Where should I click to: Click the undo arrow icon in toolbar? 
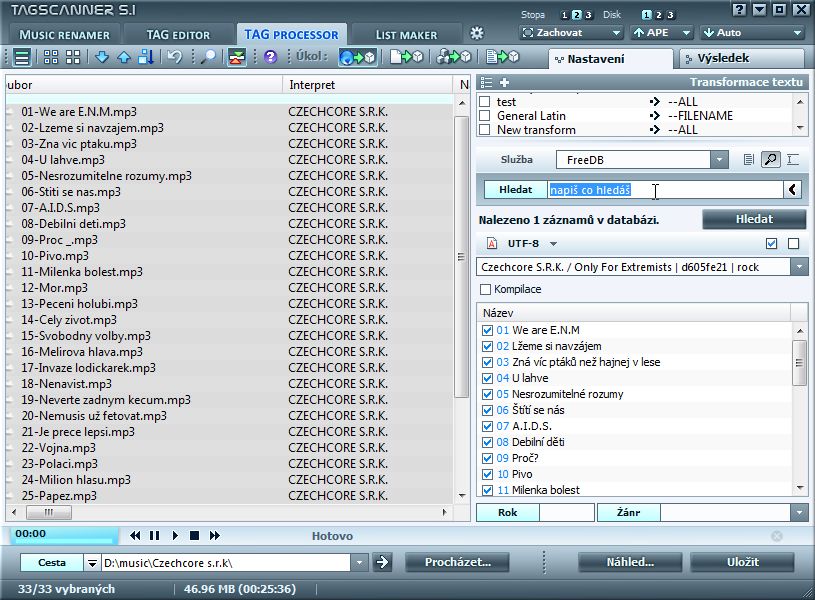tap(174, 57)
